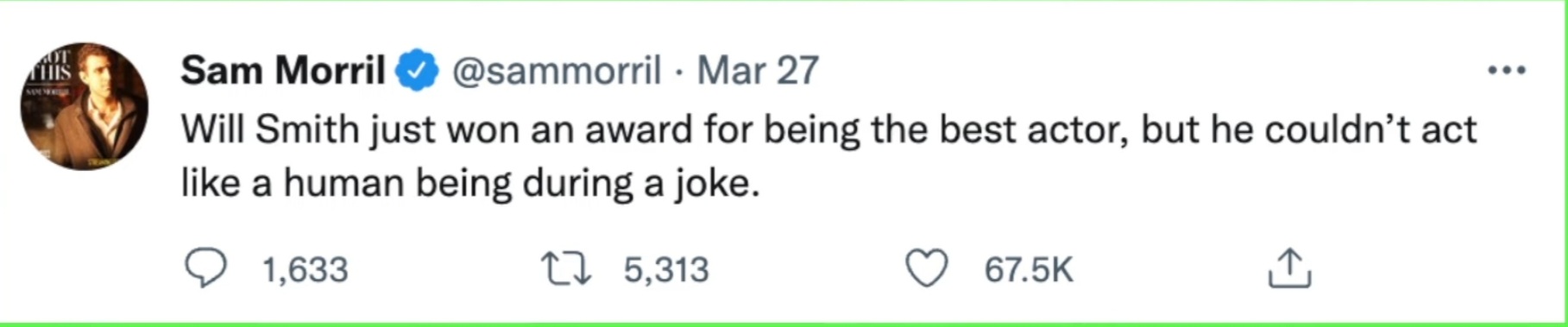Click the 67.5K likes count
Screen dimensions: 1568x327
[x=1029, y=270]
